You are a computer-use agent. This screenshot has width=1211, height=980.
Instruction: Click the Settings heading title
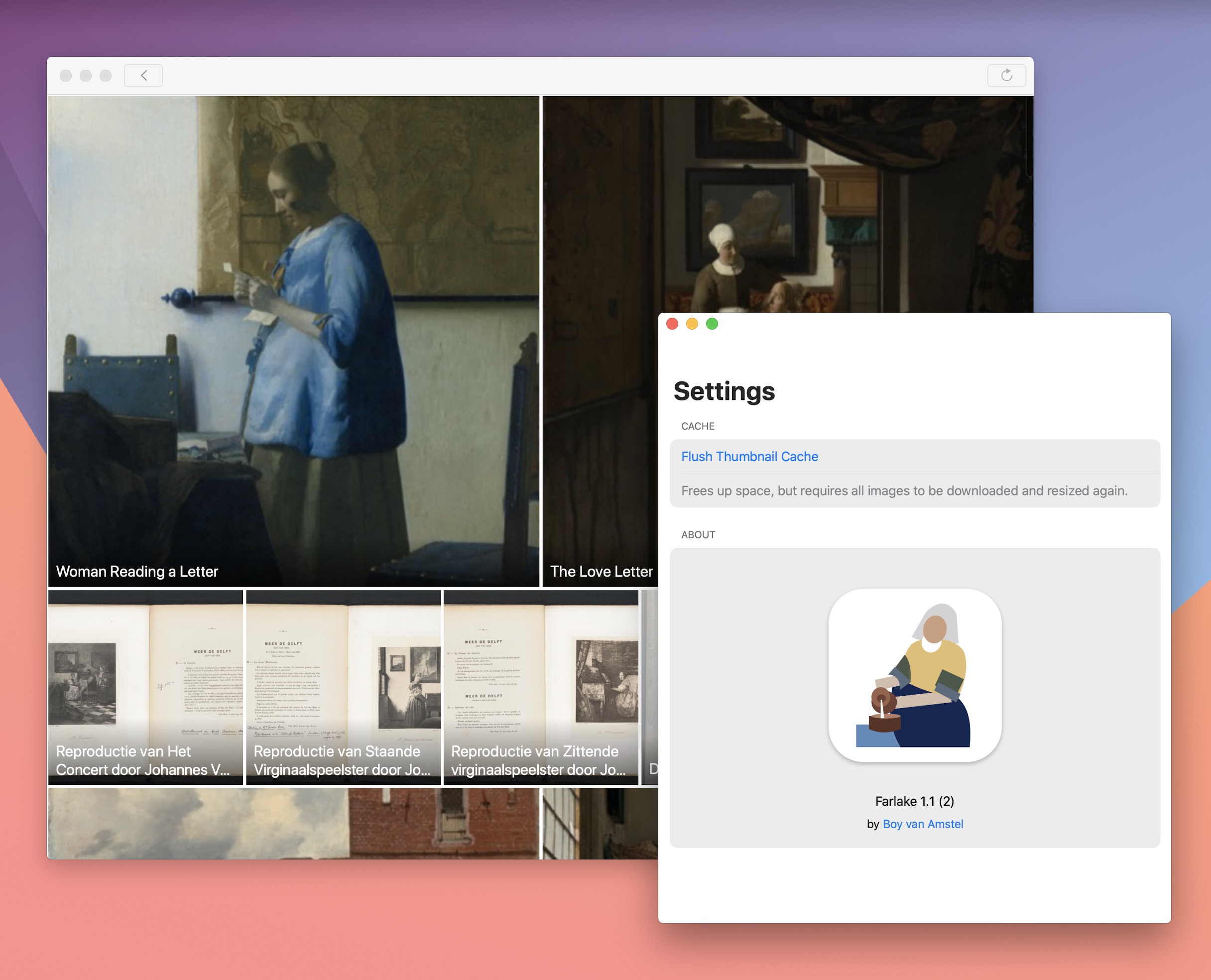pos(724,391)
